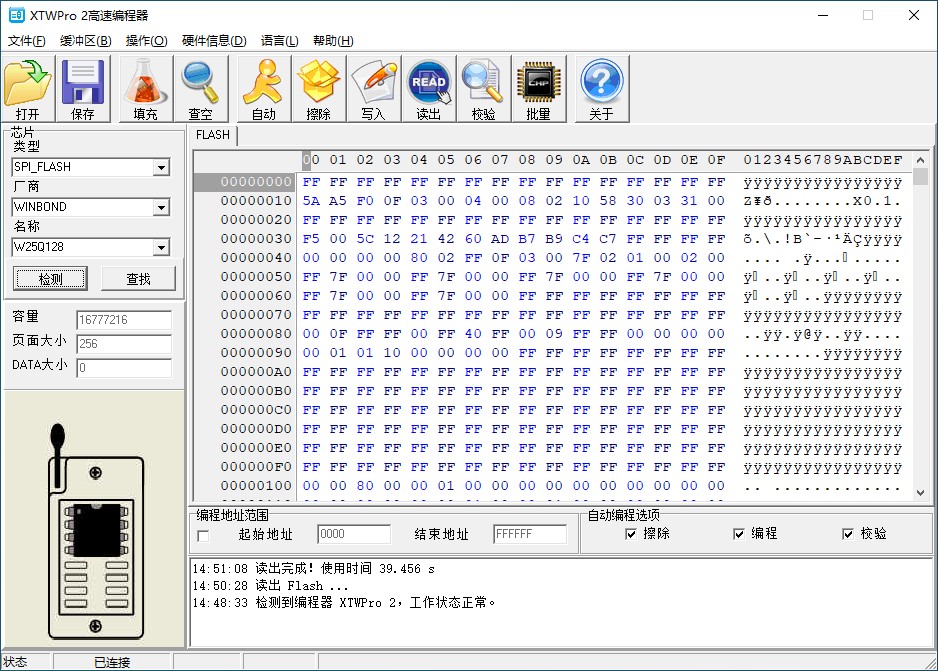This screenshot has height=671, width=938.
Task: Click the 查找 (Find) button
Action: (x=138, y=278)
